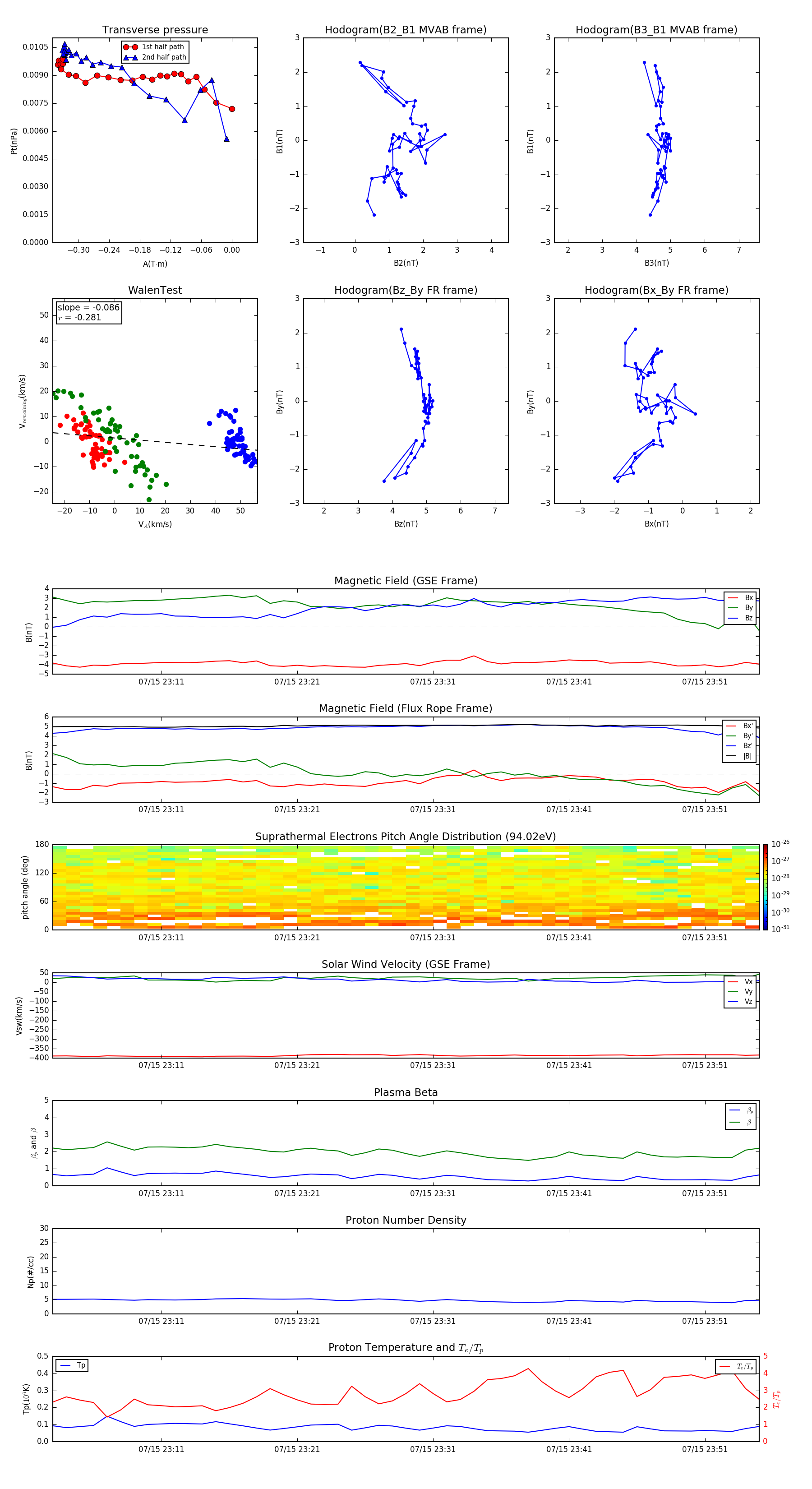Click the "0.0105" tick on Transverse pressure
The height and width of the screenshot is (1489, 812).
click(x=35, y=47)
